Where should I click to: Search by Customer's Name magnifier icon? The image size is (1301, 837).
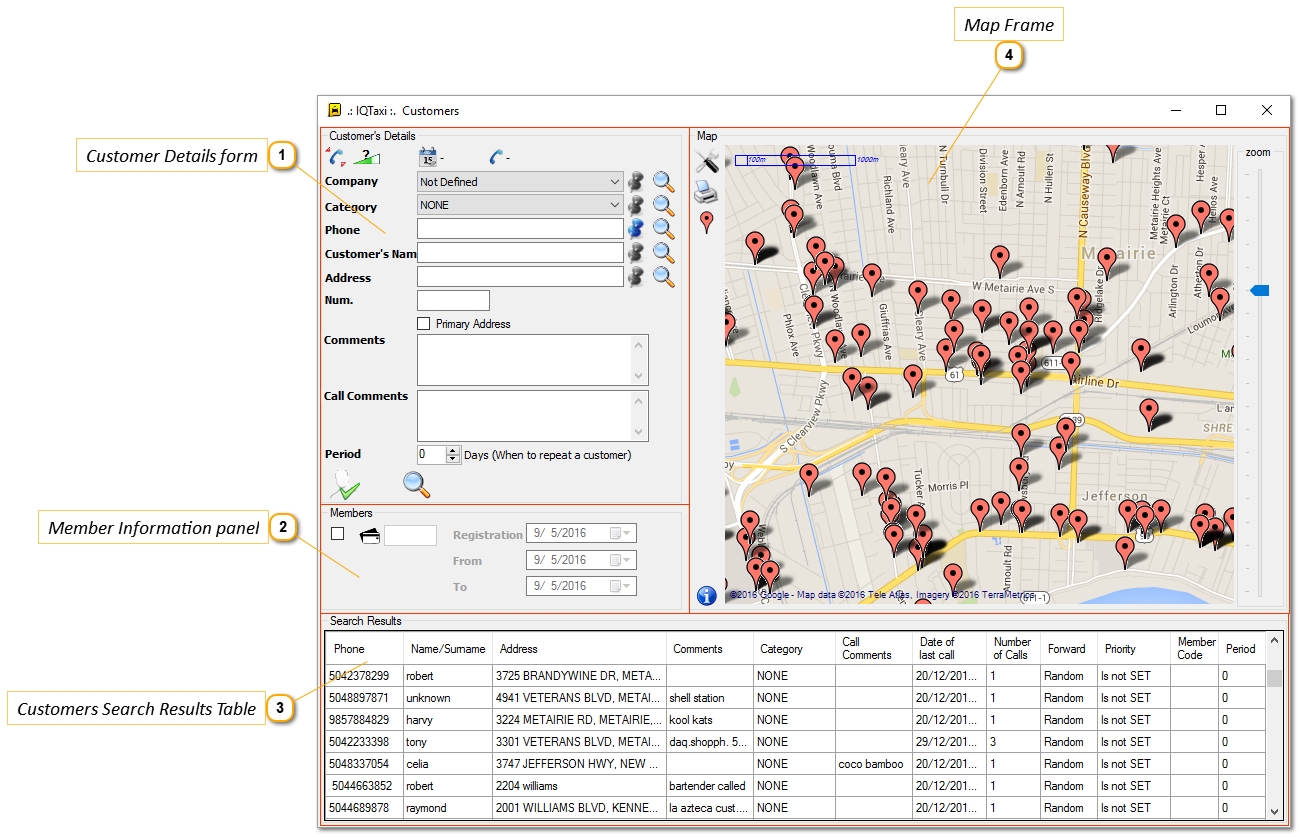(664, 253)
